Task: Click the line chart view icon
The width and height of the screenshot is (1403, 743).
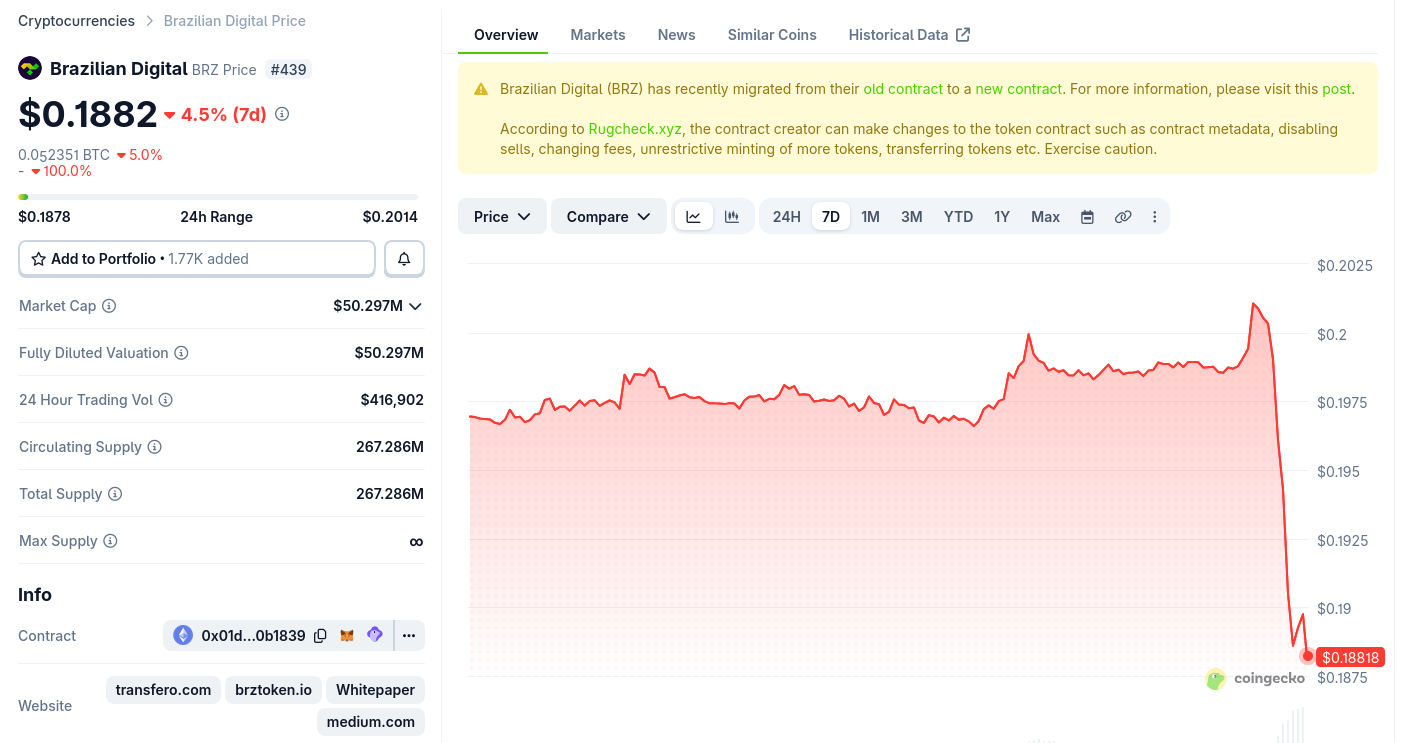Action: pyautogui.click(x=694, y=216)
